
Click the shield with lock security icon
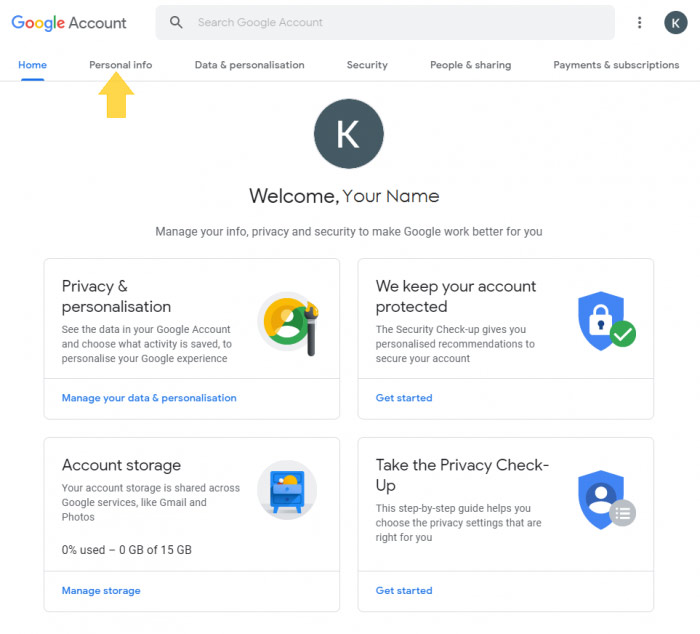(606, 321)
